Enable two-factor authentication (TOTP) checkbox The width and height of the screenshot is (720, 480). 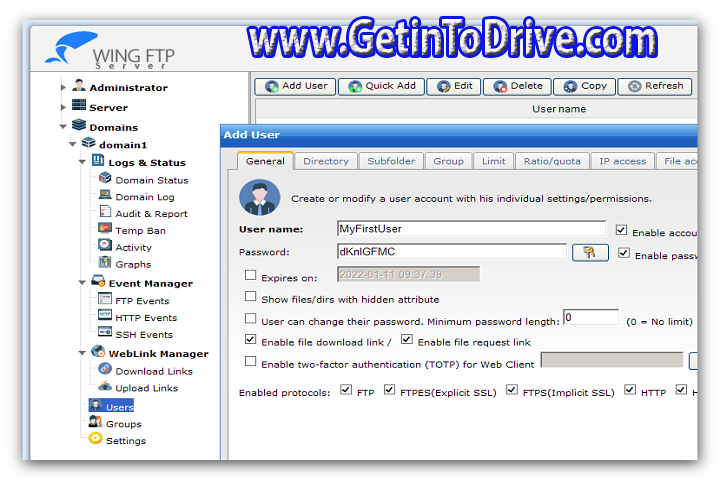[x=250, y=361]
